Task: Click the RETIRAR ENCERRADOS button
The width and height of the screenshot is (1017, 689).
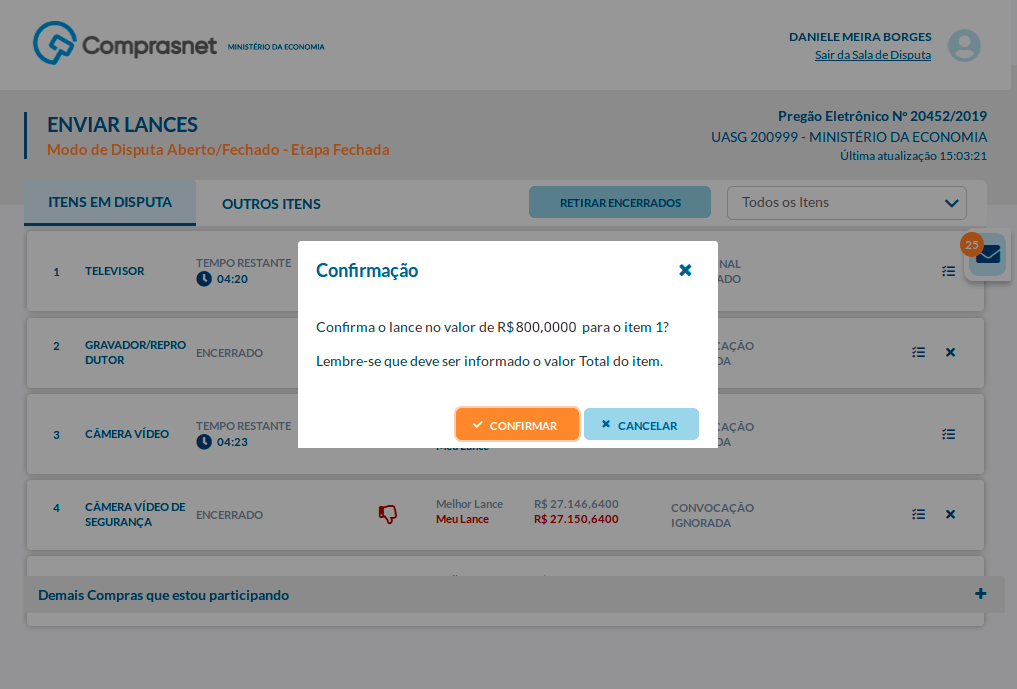Action: [620, 202]
